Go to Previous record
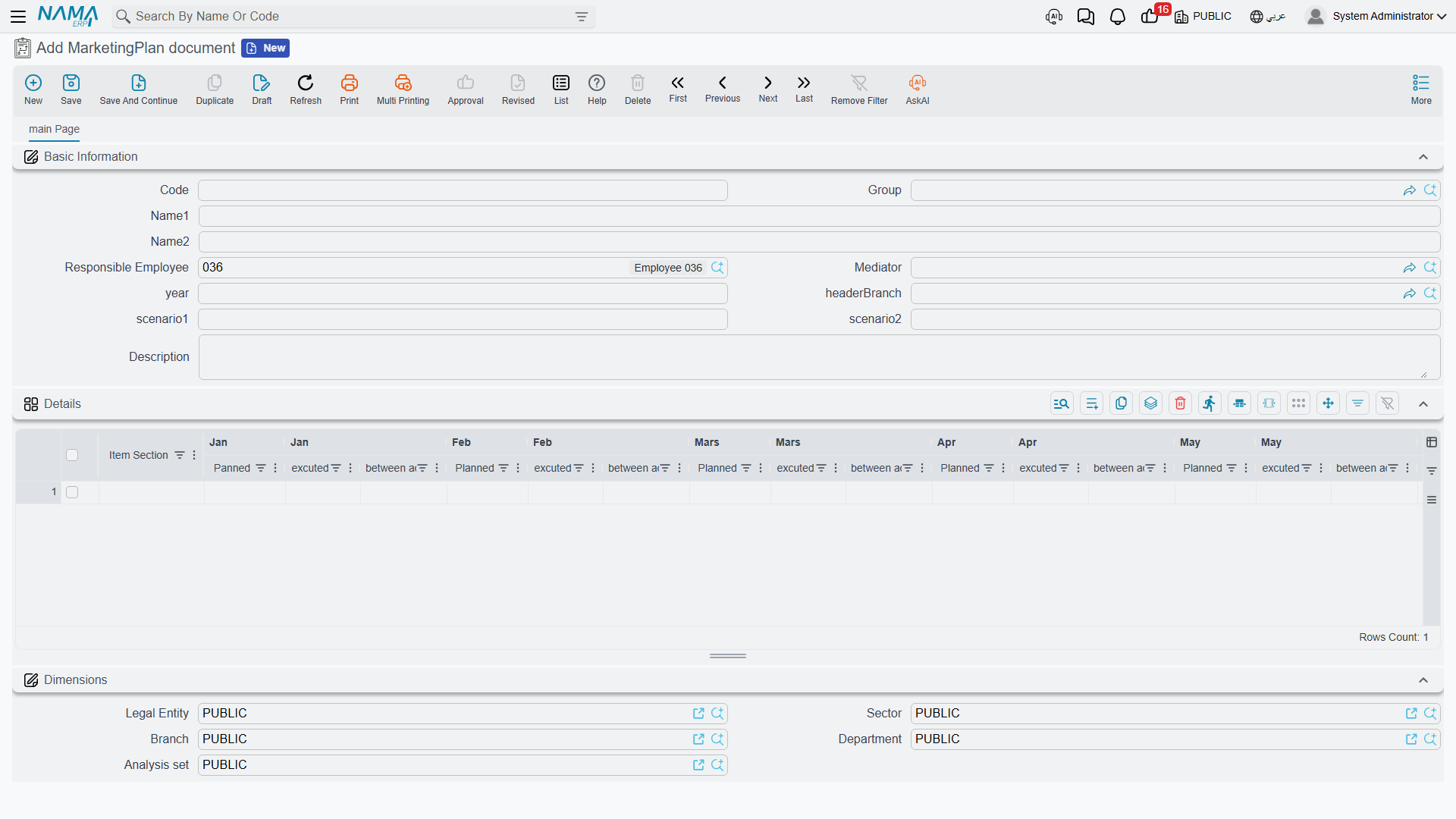This screenshot has height=819, width=1456. [x=723, y=83]
